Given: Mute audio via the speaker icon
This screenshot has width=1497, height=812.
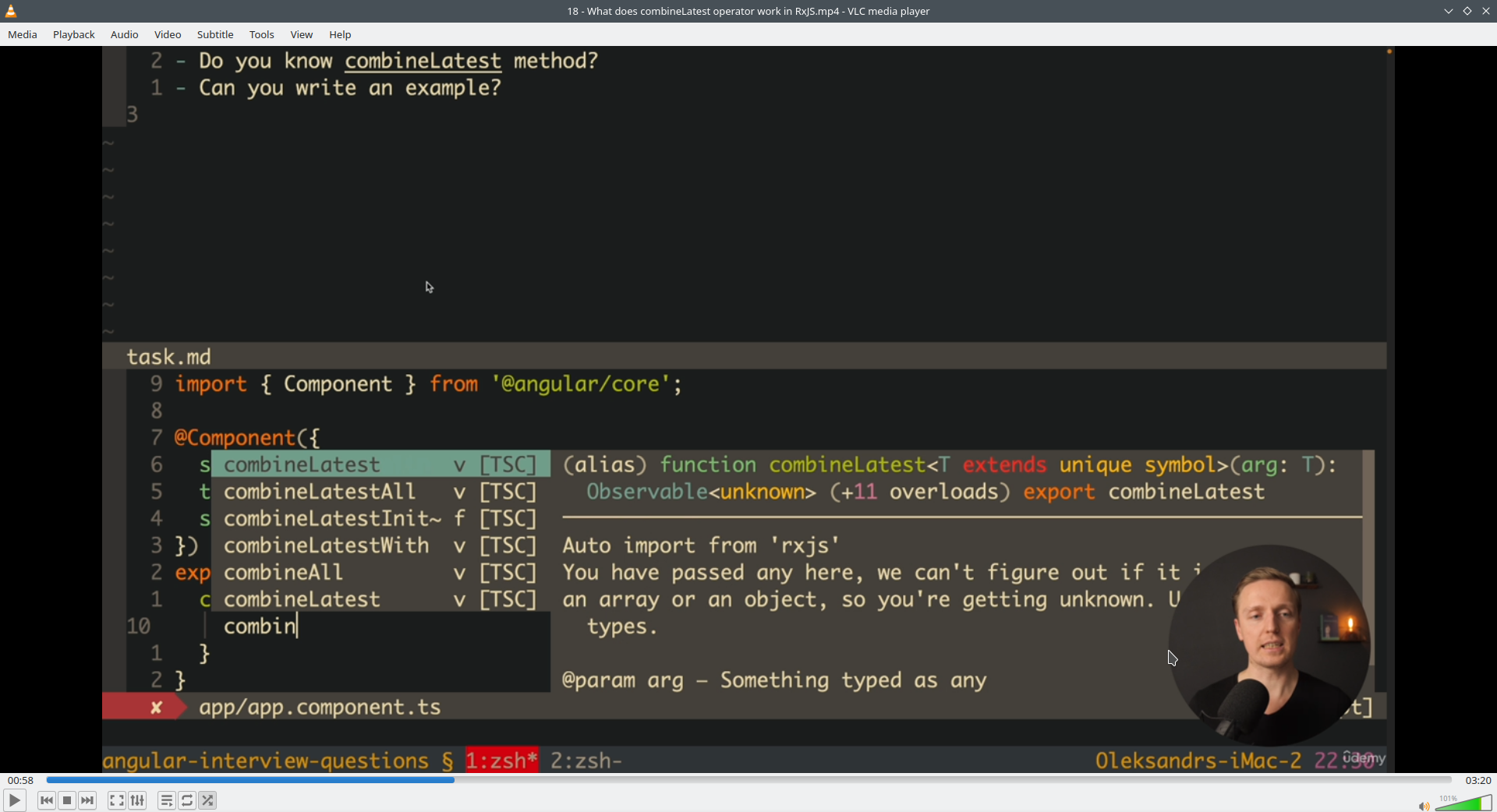Looking at the screenshot, I should click(1424, 806).
